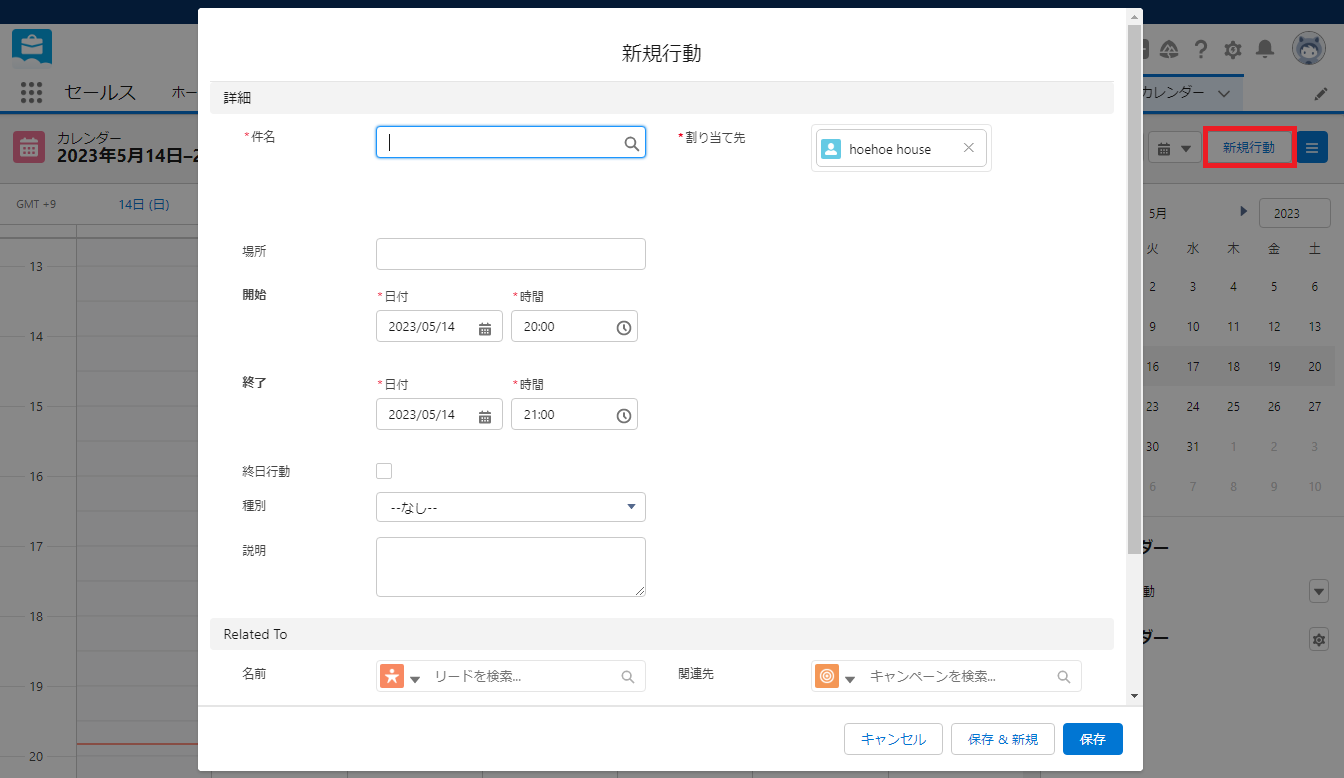1344x778 pixels.
Task: Remove hoehoe house from assignees
Action: (968, 148)
